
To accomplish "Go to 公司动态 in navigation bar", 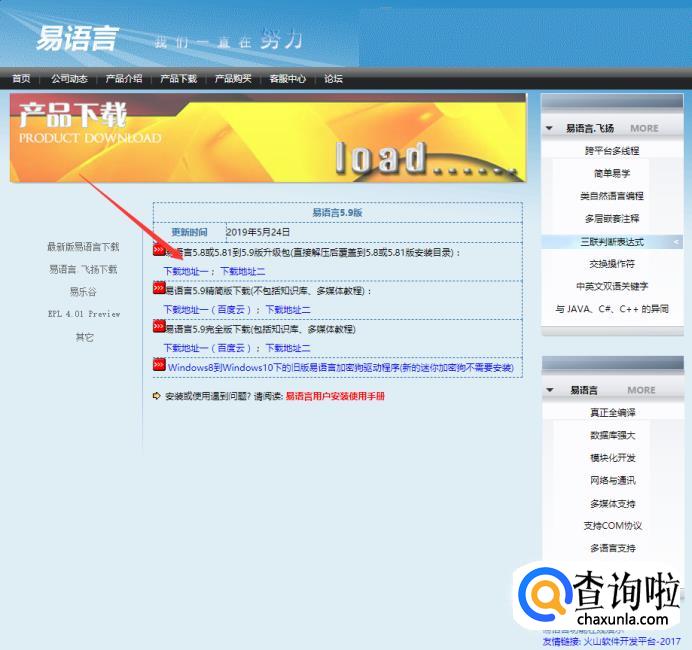I will [x=69, y=79].
